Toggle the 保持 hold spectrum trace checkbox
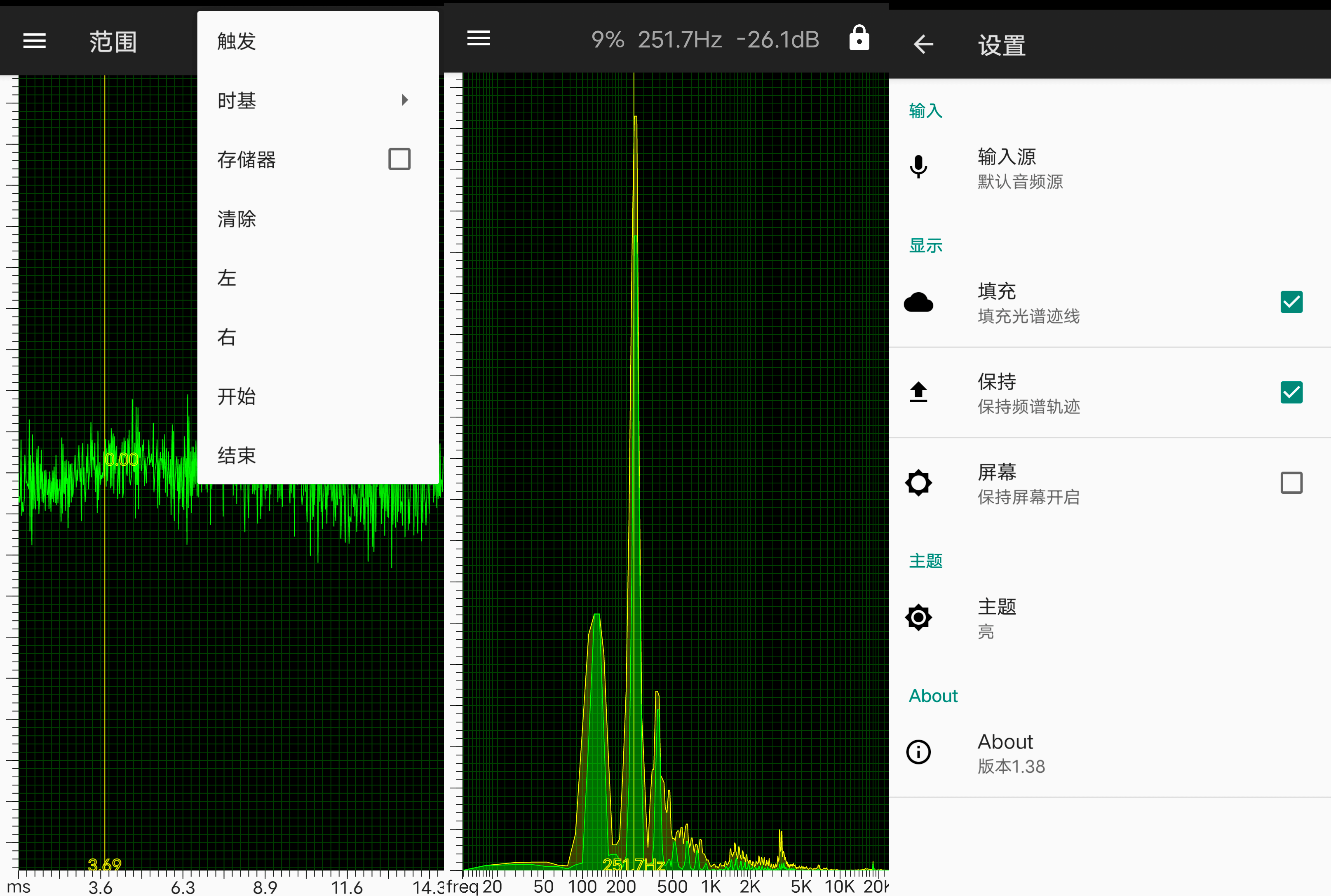The height and width of the screenshot is (896, 1331). click(x=1291, y=392)
